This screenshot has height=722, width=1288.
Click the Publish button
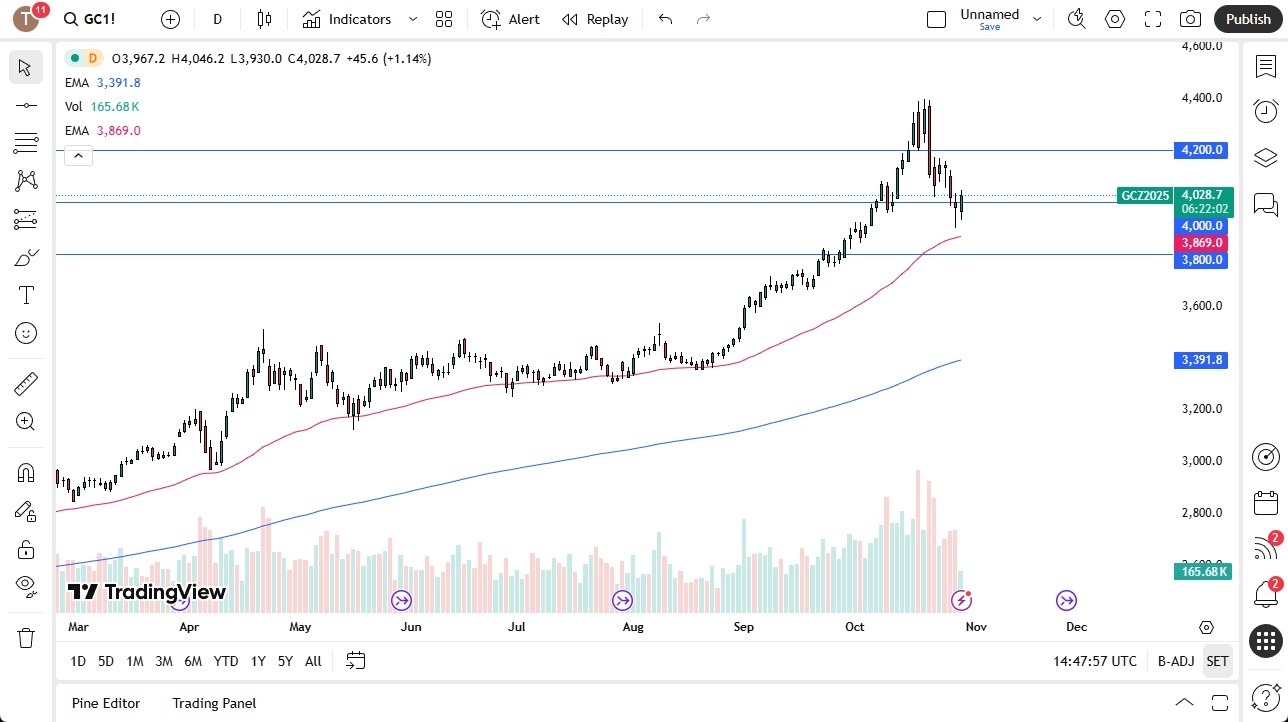click(x=1248, y=19)
